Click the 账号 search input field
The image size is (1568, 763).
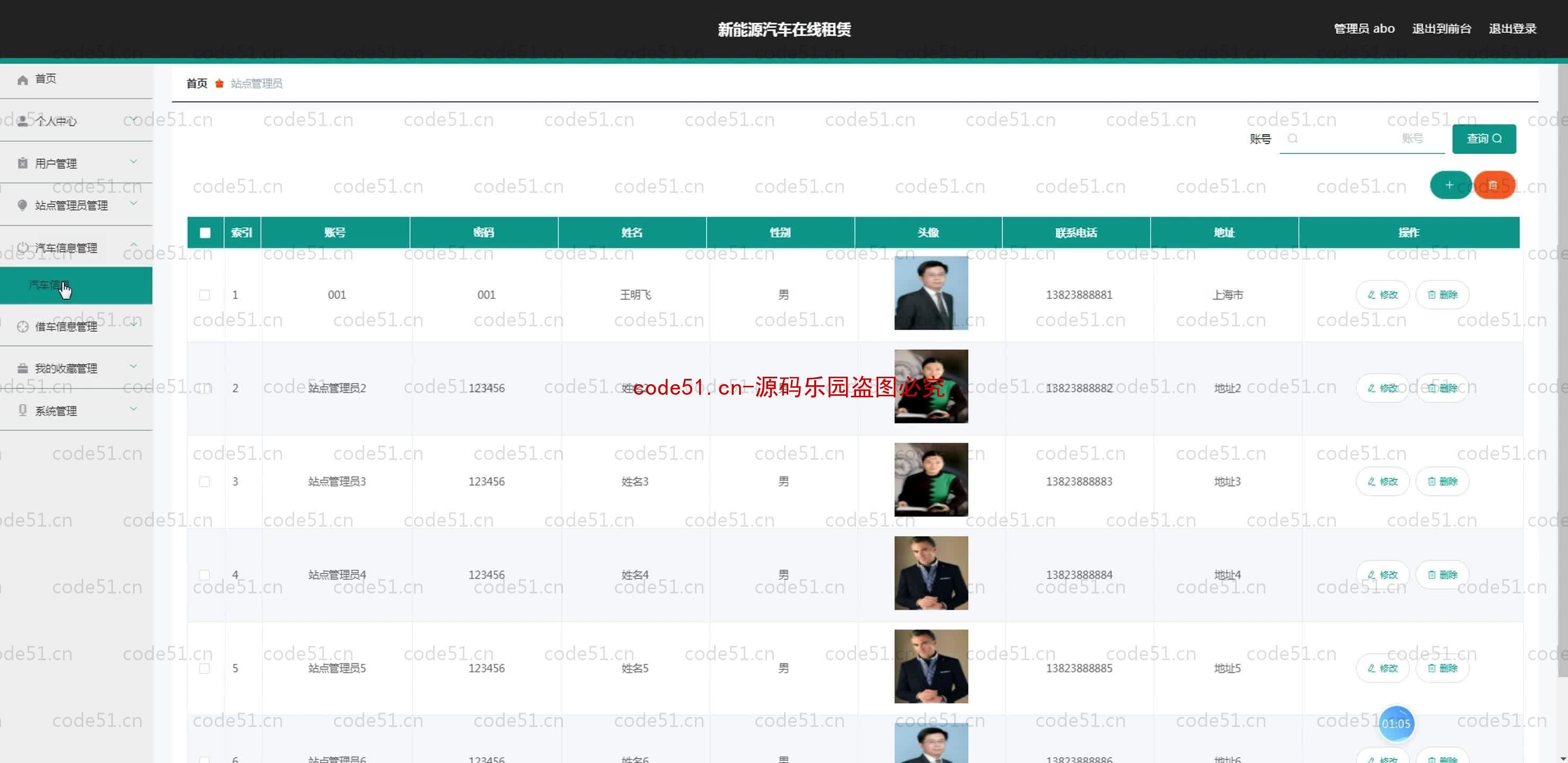1362,139
